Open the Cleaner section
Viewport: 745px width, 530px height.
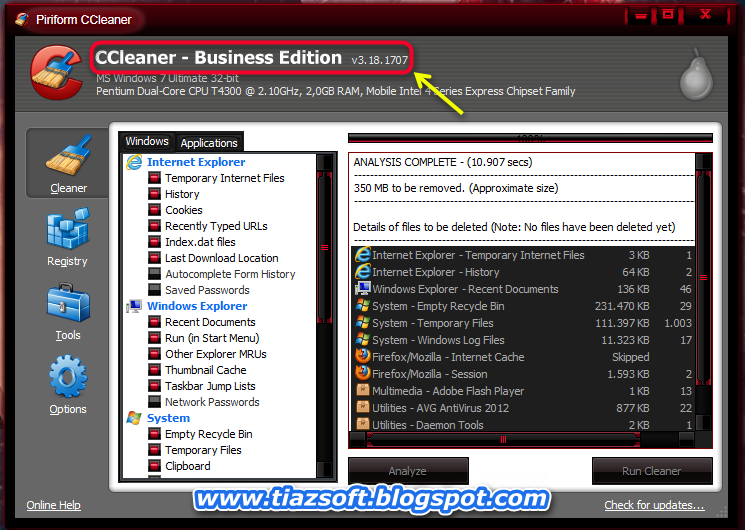(x=67, y=163)
